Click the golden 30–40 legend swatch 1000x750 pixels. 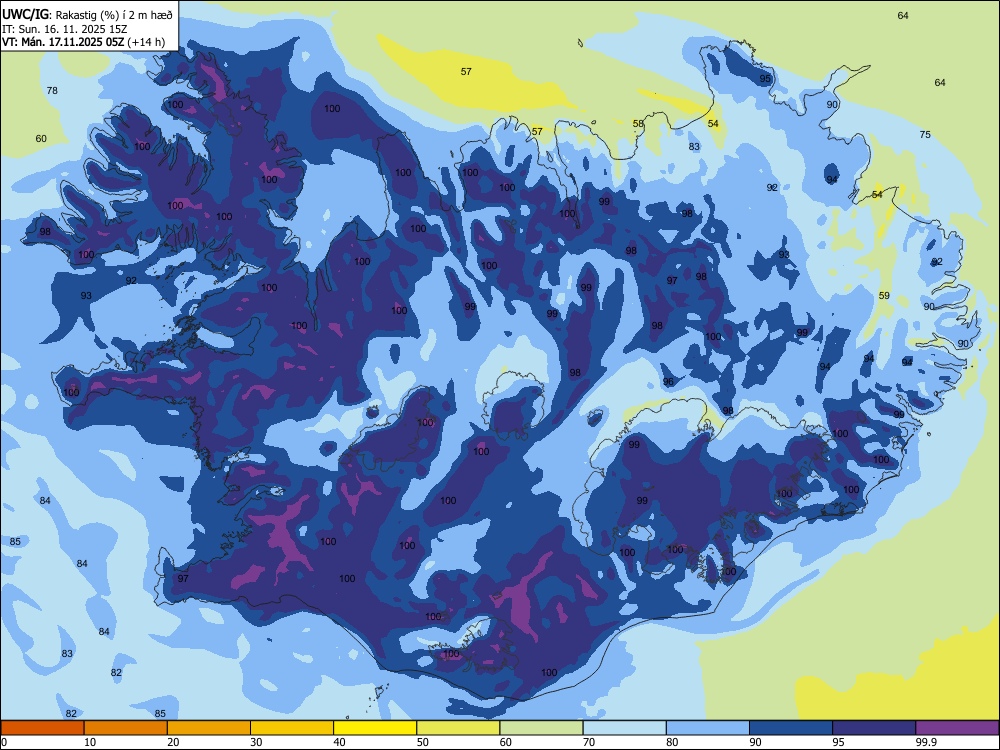(292, 728)
